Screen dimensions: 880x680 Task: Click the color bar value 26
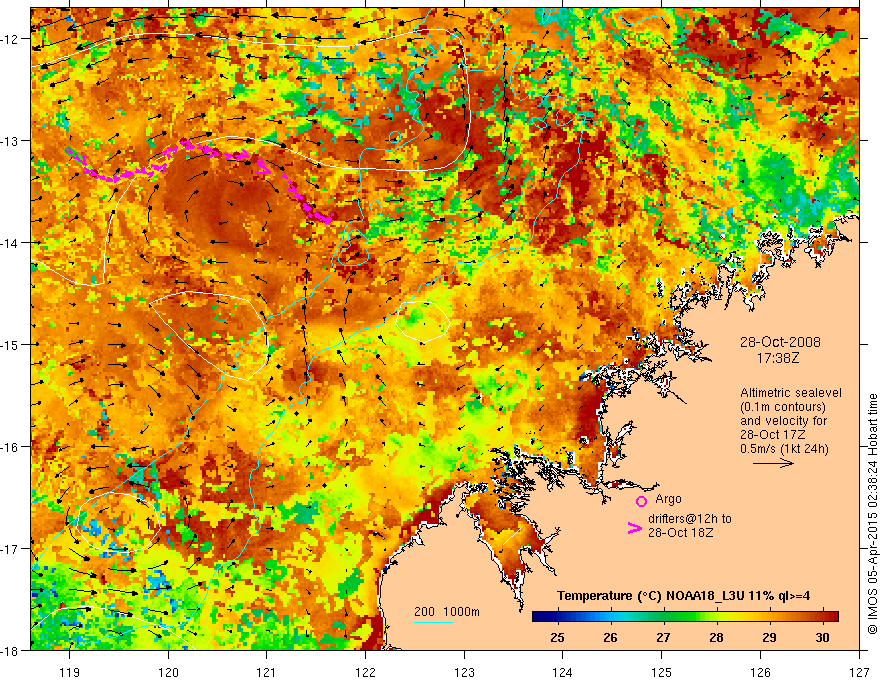(610, 637)
